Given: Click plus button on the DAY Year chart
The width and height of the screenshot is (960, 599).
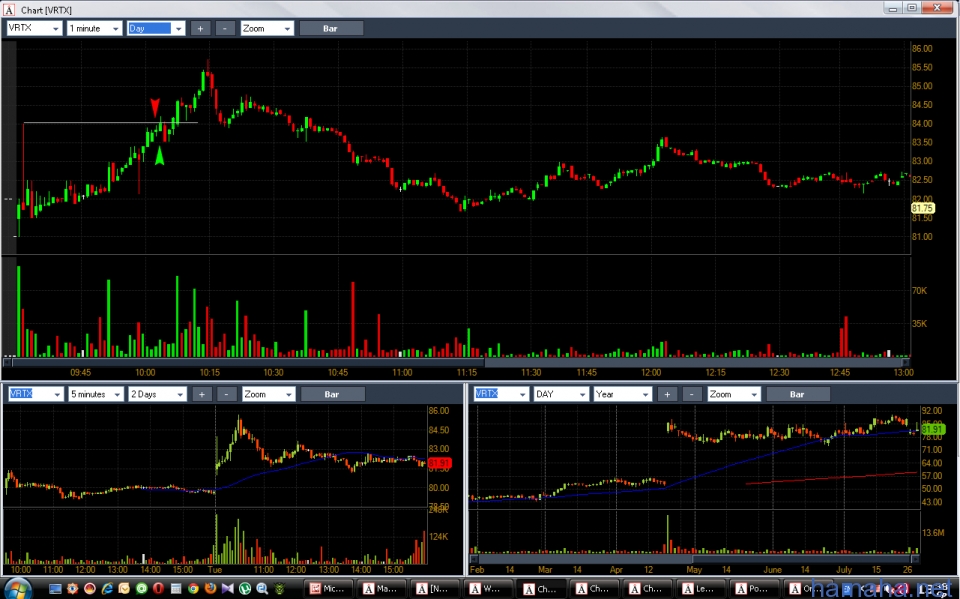Looking at the screenshot, I should pos(667,394).
